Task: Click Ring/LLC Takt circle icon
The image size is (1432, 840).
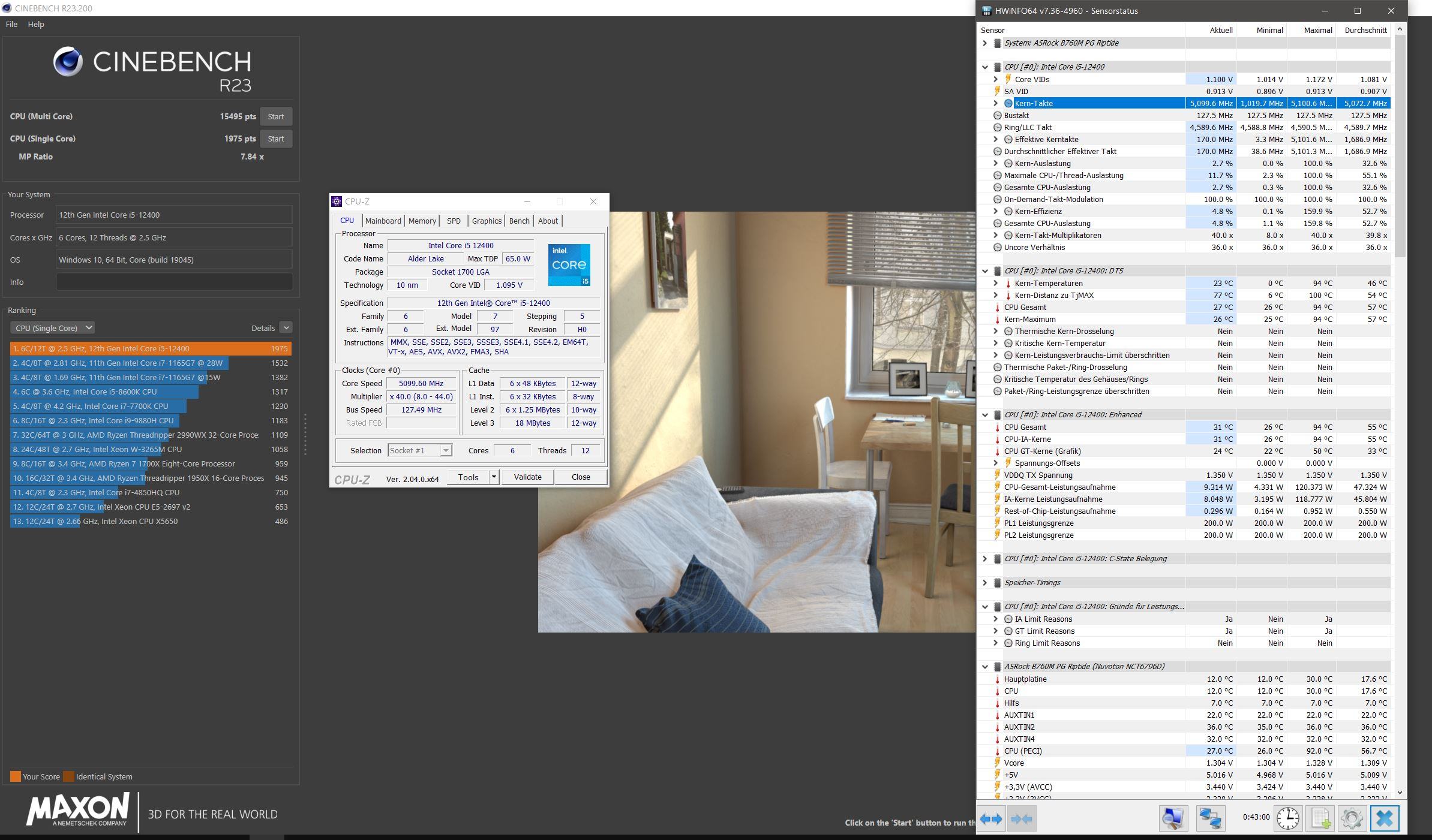Action: click(x=998, y=127)
